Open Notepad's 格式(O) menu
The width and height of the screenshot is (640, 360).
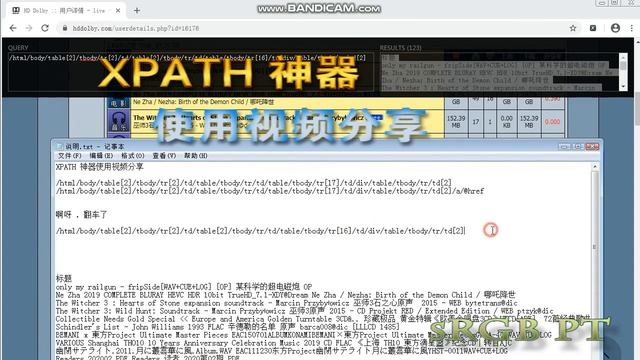133,156
